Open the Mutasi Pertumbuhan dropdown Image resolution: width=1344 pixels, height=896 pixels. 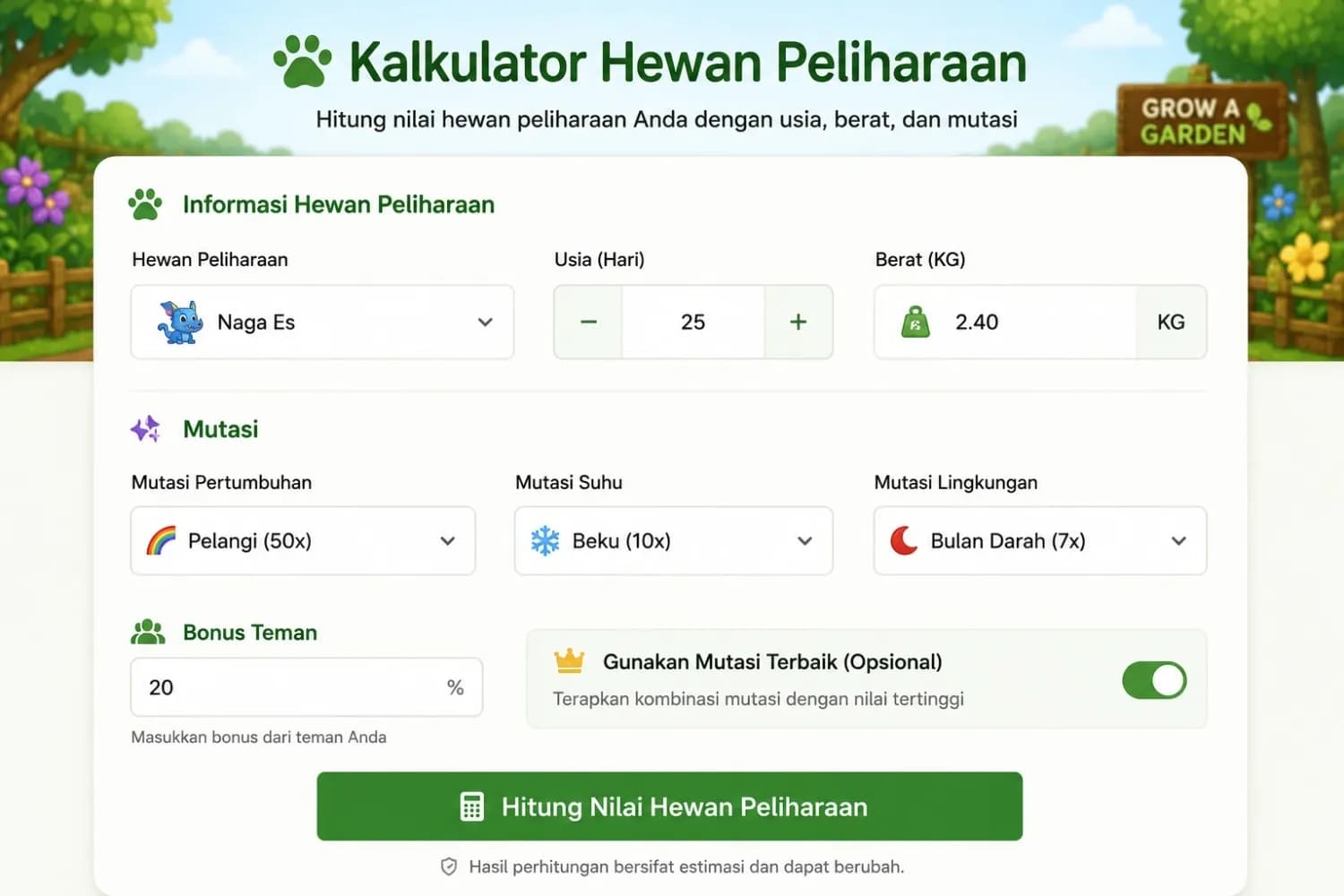point(303,541)
